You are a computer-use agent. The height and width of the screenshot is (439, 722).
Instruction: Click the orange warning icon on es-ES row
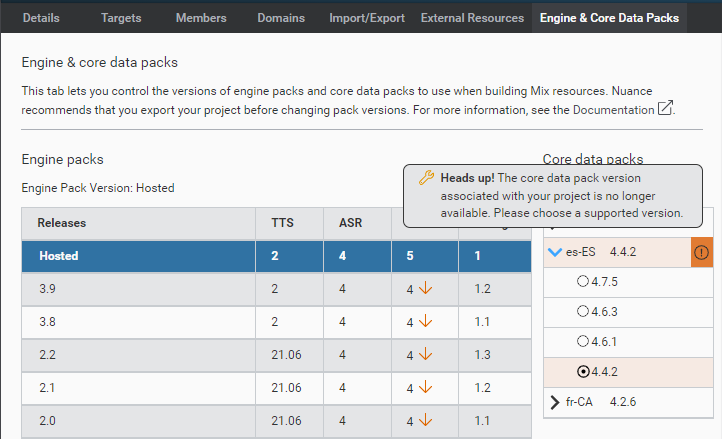click(x=702, y=253)
